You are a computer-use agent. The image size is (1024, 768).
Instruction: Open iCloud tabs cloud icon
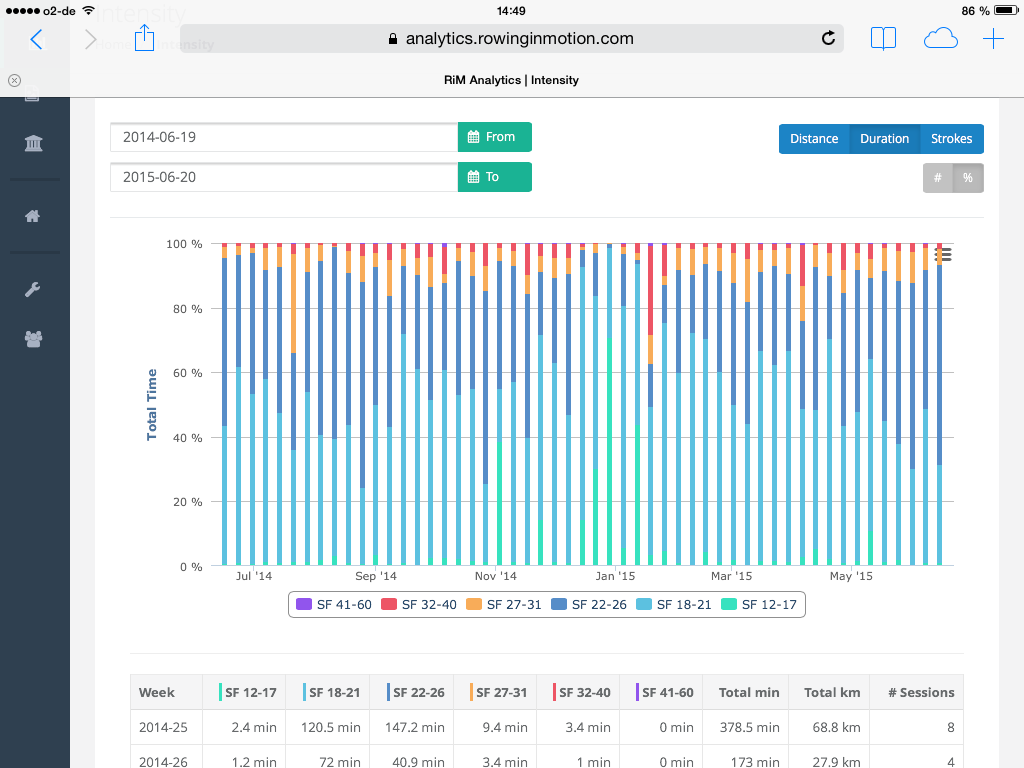940,39
